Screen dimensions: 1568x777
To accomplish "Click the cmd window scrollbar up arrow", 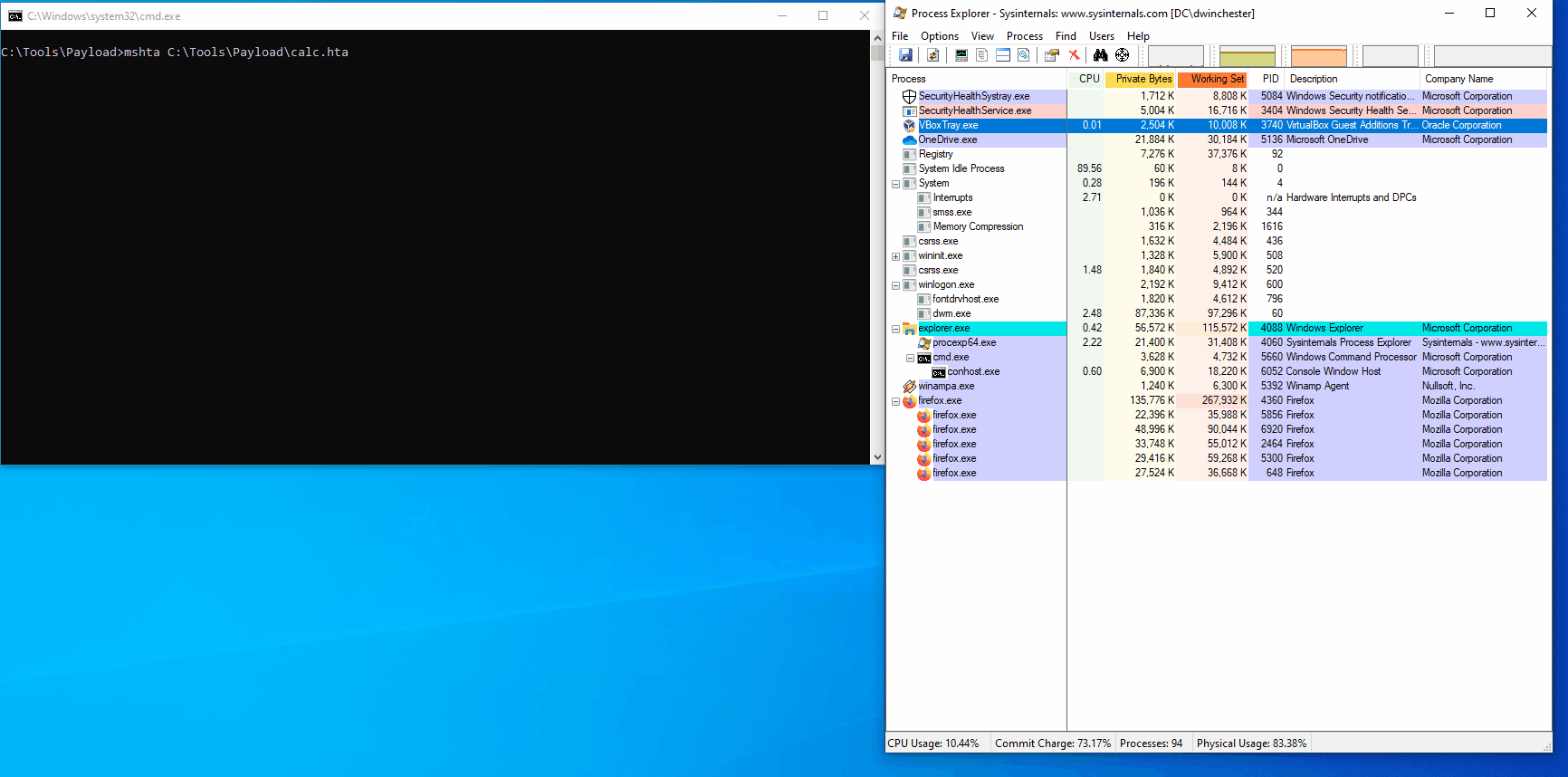I will 876,38.
